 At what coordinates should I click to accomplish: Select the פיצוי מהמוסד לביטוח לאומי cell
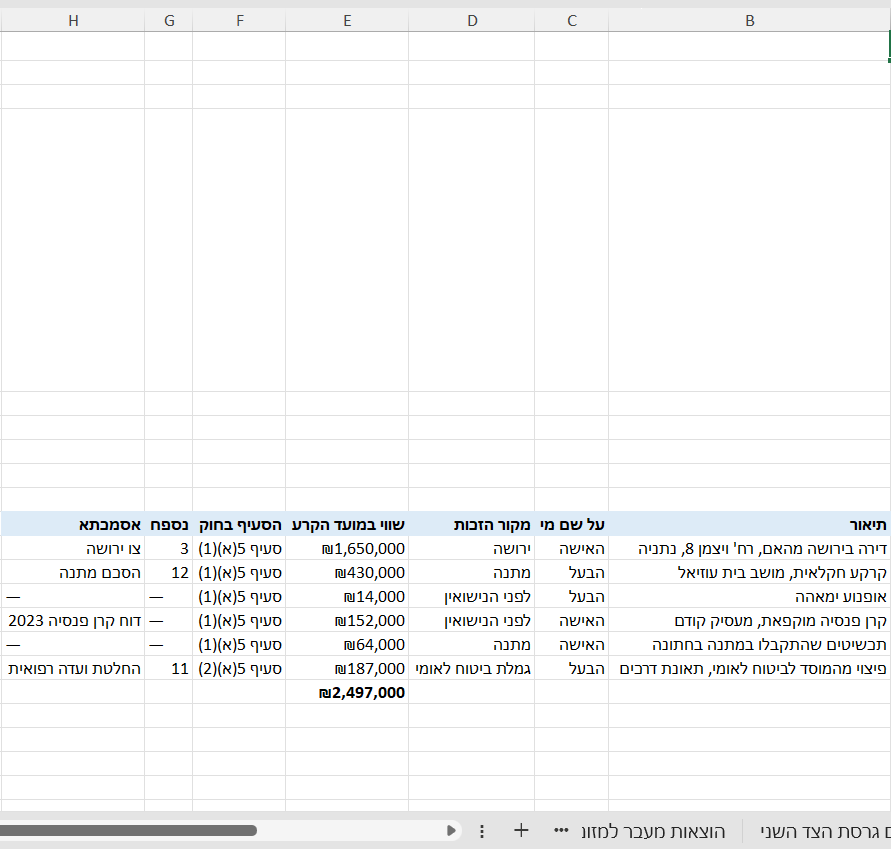[x=749, y=668]
